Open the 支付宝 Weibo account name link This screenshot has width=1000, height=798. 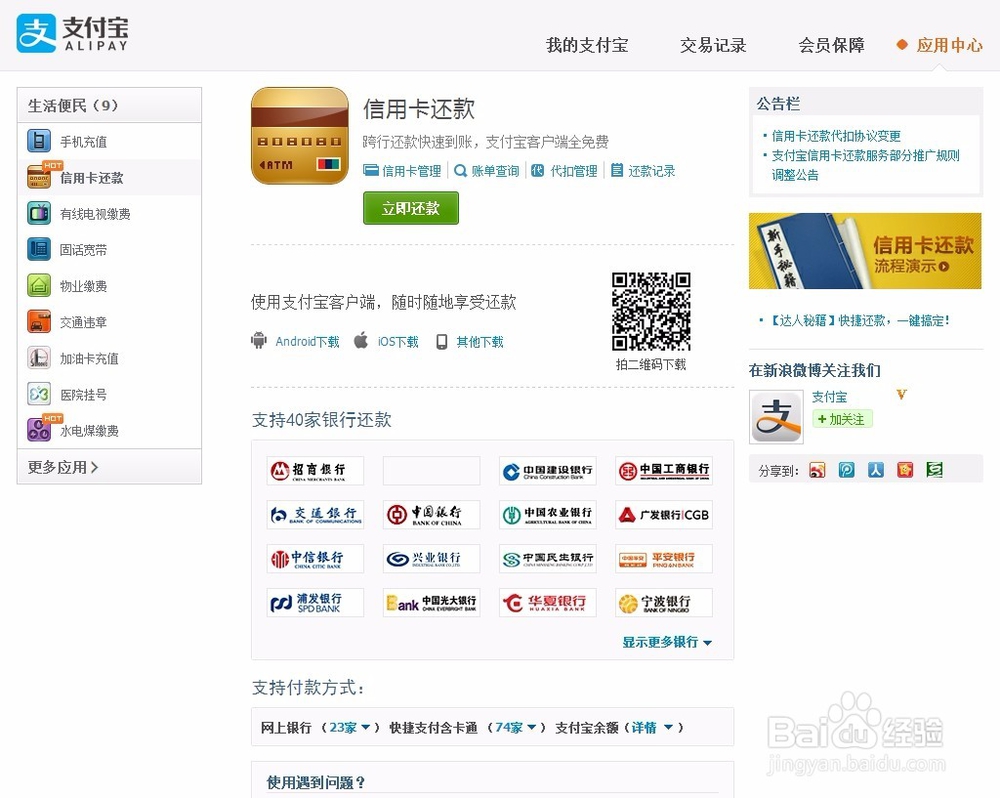[829, 397]
